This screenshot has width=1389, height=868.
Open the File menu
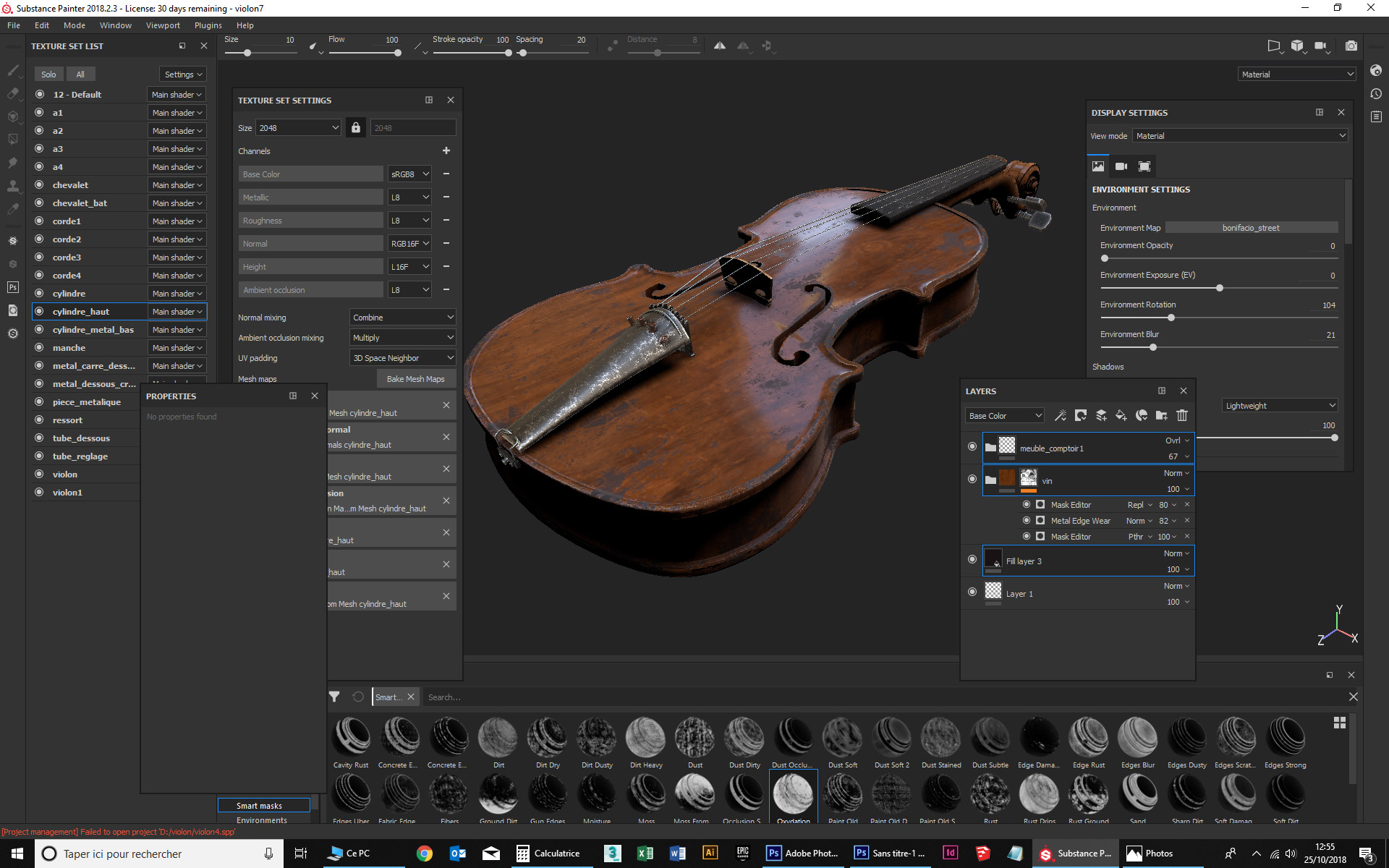pyautogui.click(x=14, y=25)
